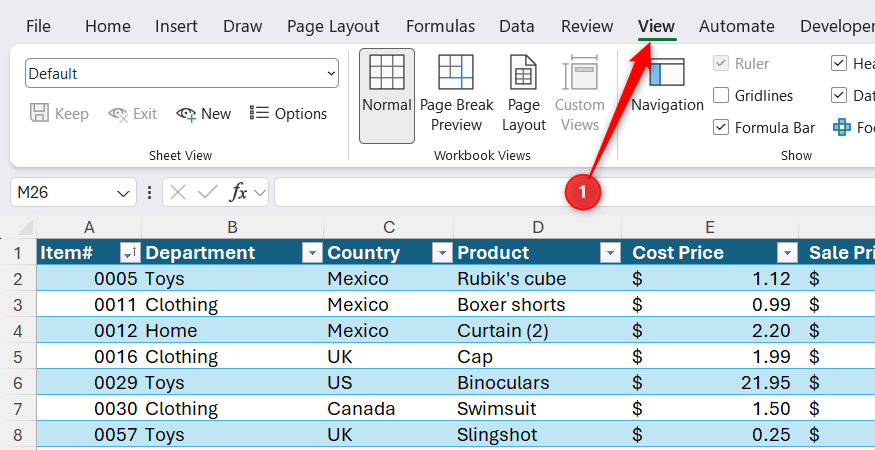Open the Item# filter dropdown
The width and height of the screenshot is (875, 450).
pyautogui.click(x=129, y=253)
